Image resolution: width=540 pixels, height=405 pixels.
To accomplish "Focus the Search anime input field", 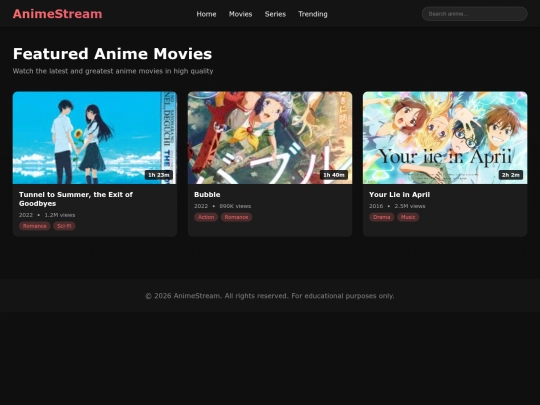I will (x=475, y=14).
